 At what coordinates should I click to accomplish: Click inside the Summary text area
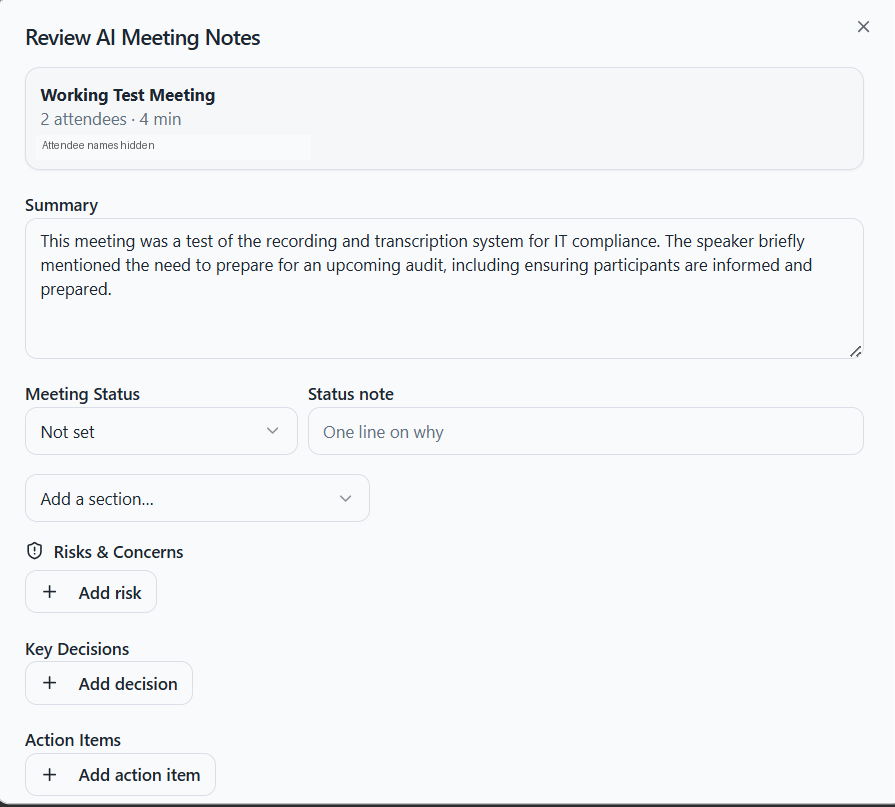[444, 289]
